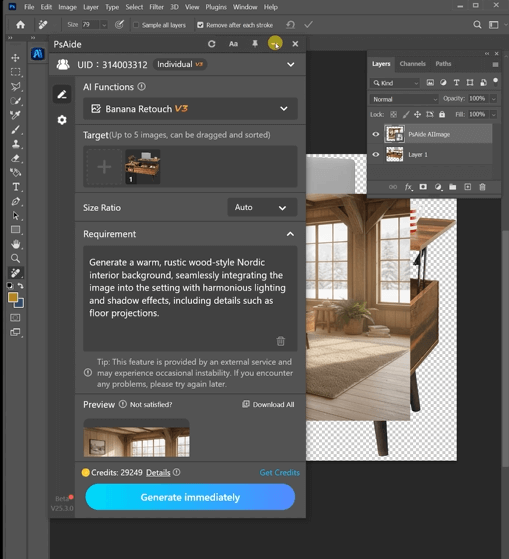
Task: Toggle type layer filter
Action: (456, 82)
